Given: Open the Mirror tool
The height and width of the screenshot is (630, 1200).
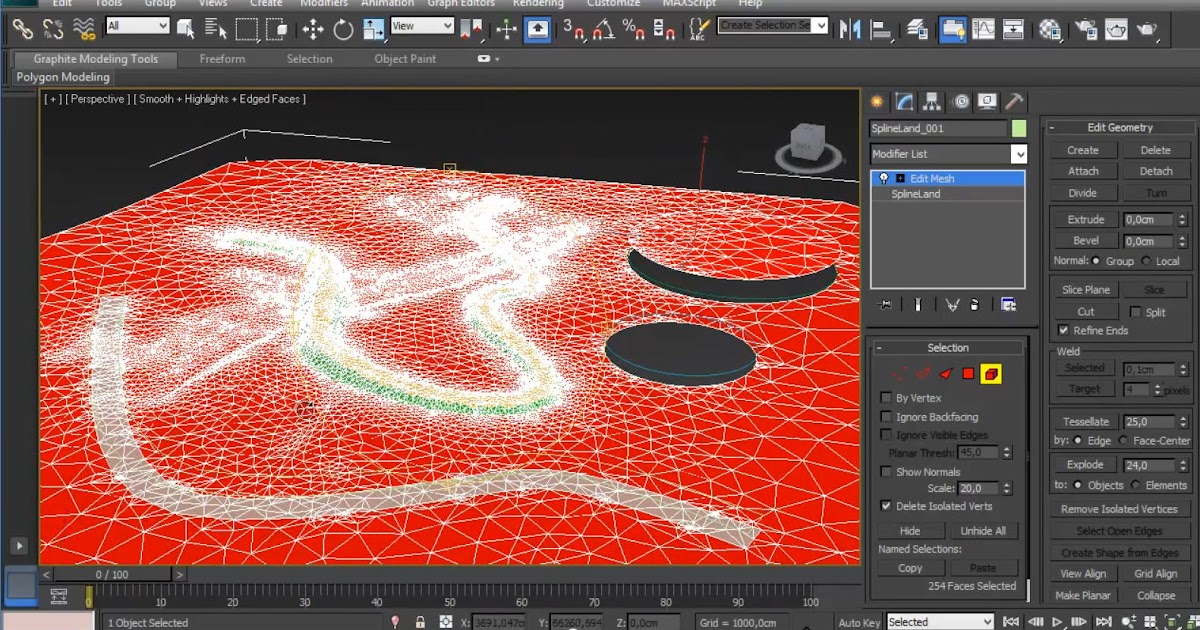Looking at the screenshot, I should pyautogui.click(x=850, y=29).
